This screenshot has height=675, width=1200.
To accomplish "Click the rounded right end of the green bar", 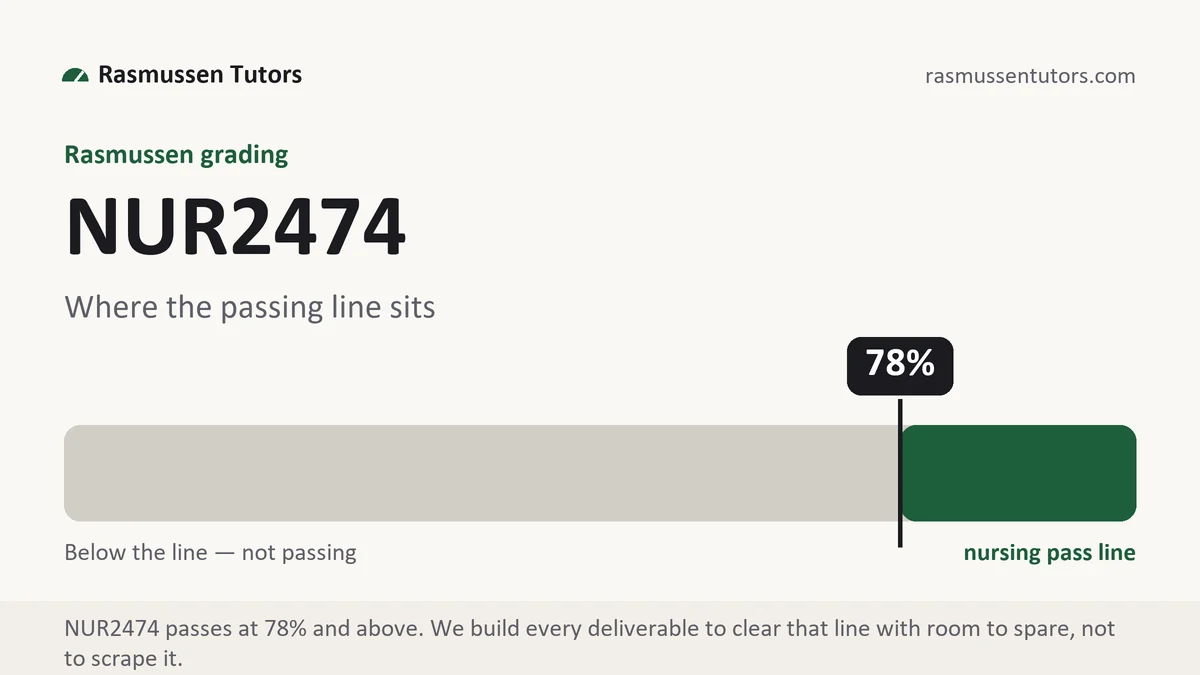I will 1126,473.
